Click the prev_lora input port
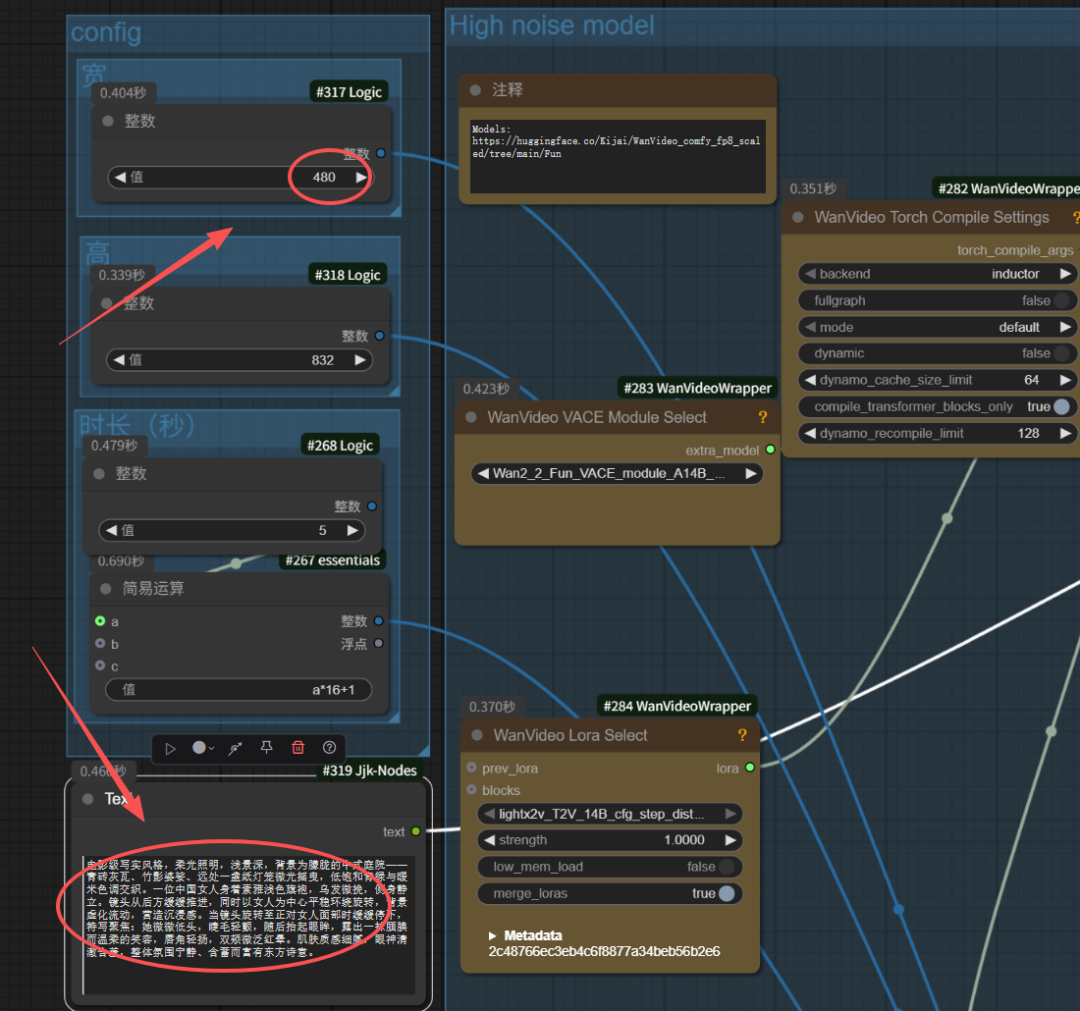The width and height of the screenshot is (1080, 1011). (472, 767)
